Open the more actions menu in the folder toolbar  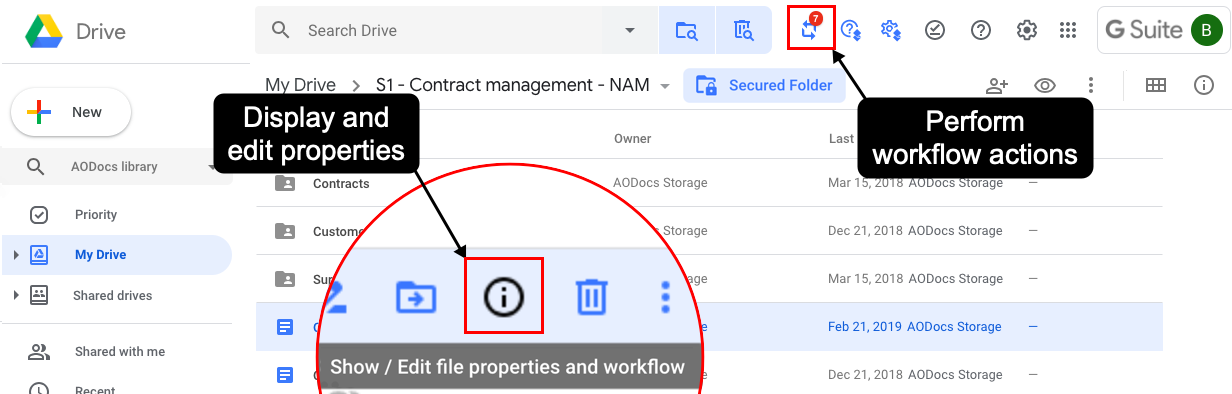[1091, 86]
